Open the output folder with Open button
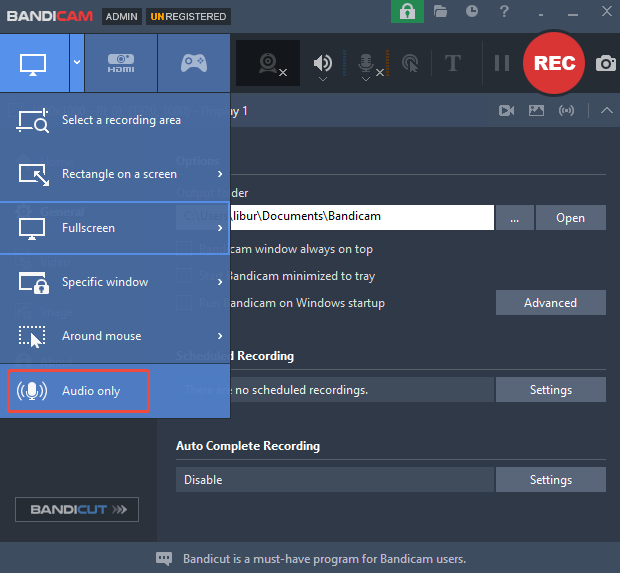 coord(571,217)
